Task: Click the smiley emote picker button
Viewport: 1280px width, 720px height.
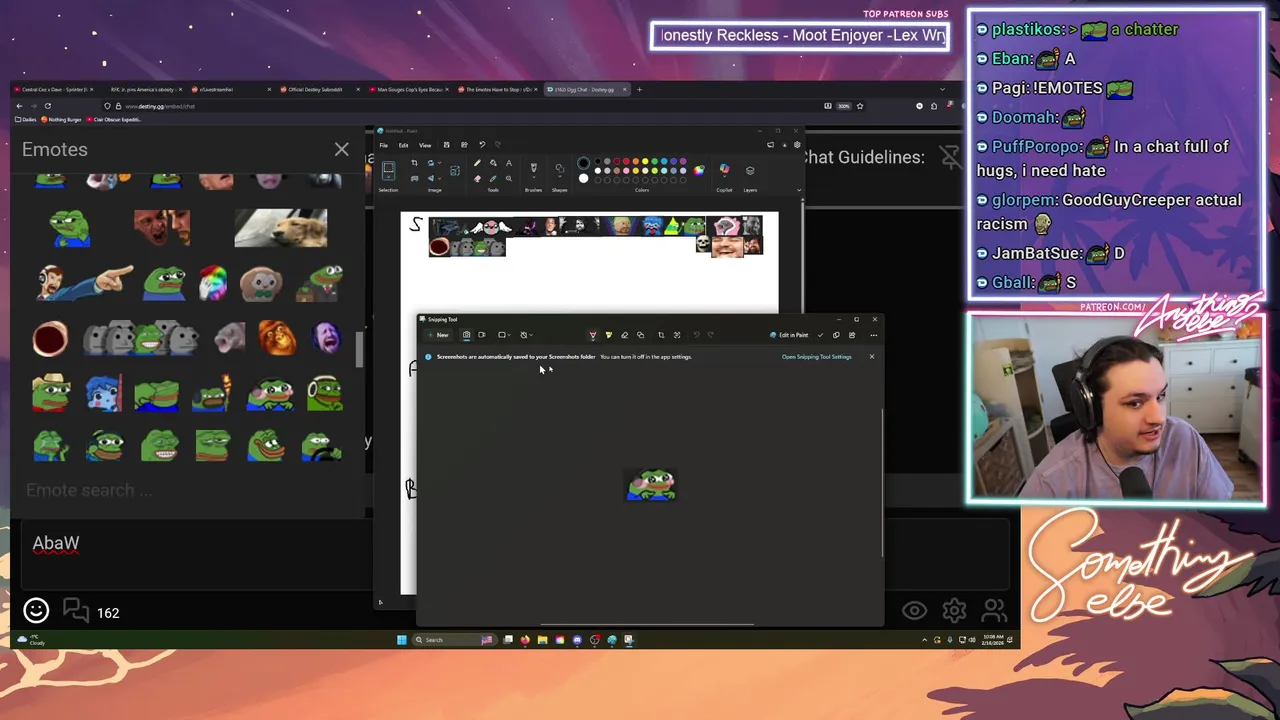Action: pyautogui.click(x=36, y=611)
